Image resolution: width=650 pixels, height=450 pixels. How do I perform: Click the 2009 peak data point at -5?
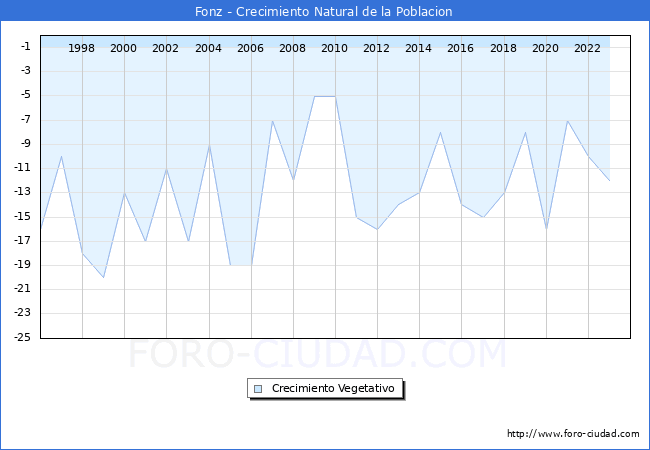[314, 96]
